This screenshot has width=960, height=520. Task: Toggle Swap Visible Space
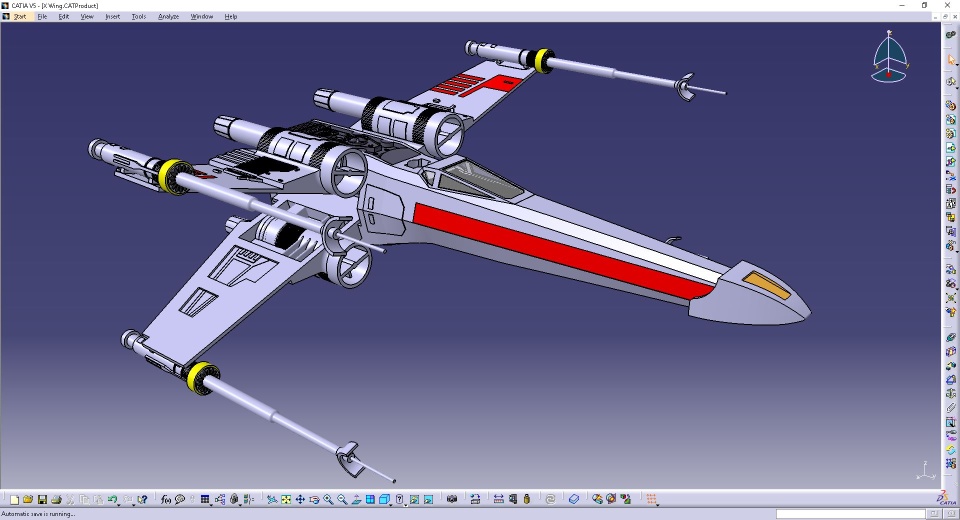click(x=429, y=500)
